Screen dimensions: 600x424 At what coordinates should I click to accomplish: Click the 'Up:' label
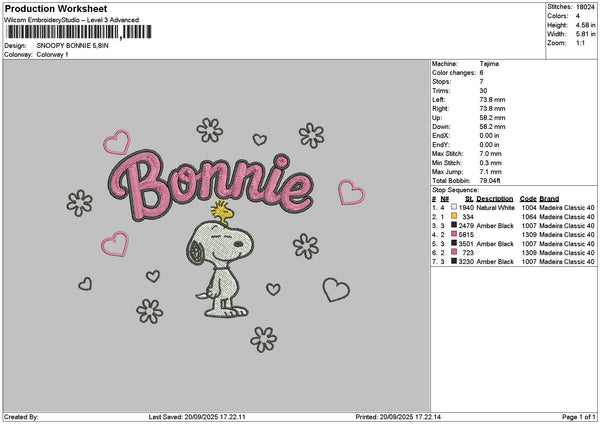tap(437, 118)
